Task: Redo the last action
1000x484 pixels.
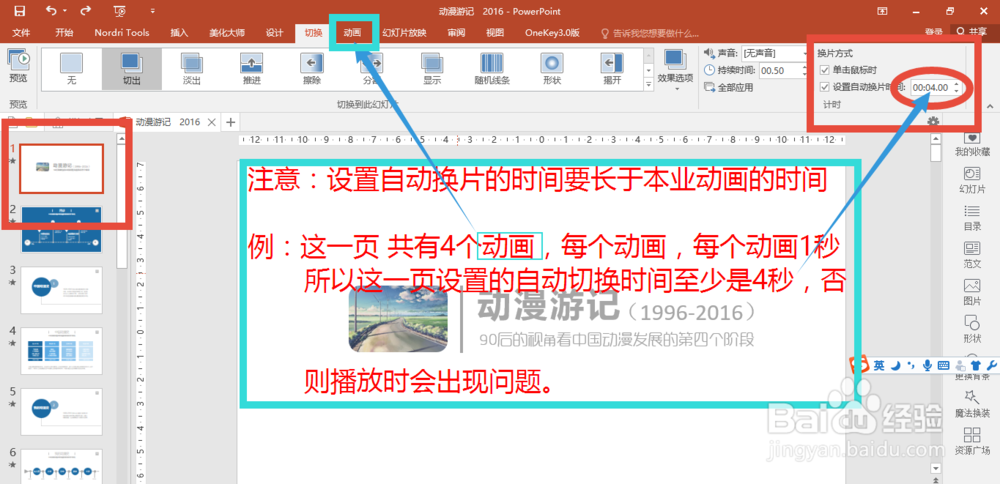Action: [84, 11]
